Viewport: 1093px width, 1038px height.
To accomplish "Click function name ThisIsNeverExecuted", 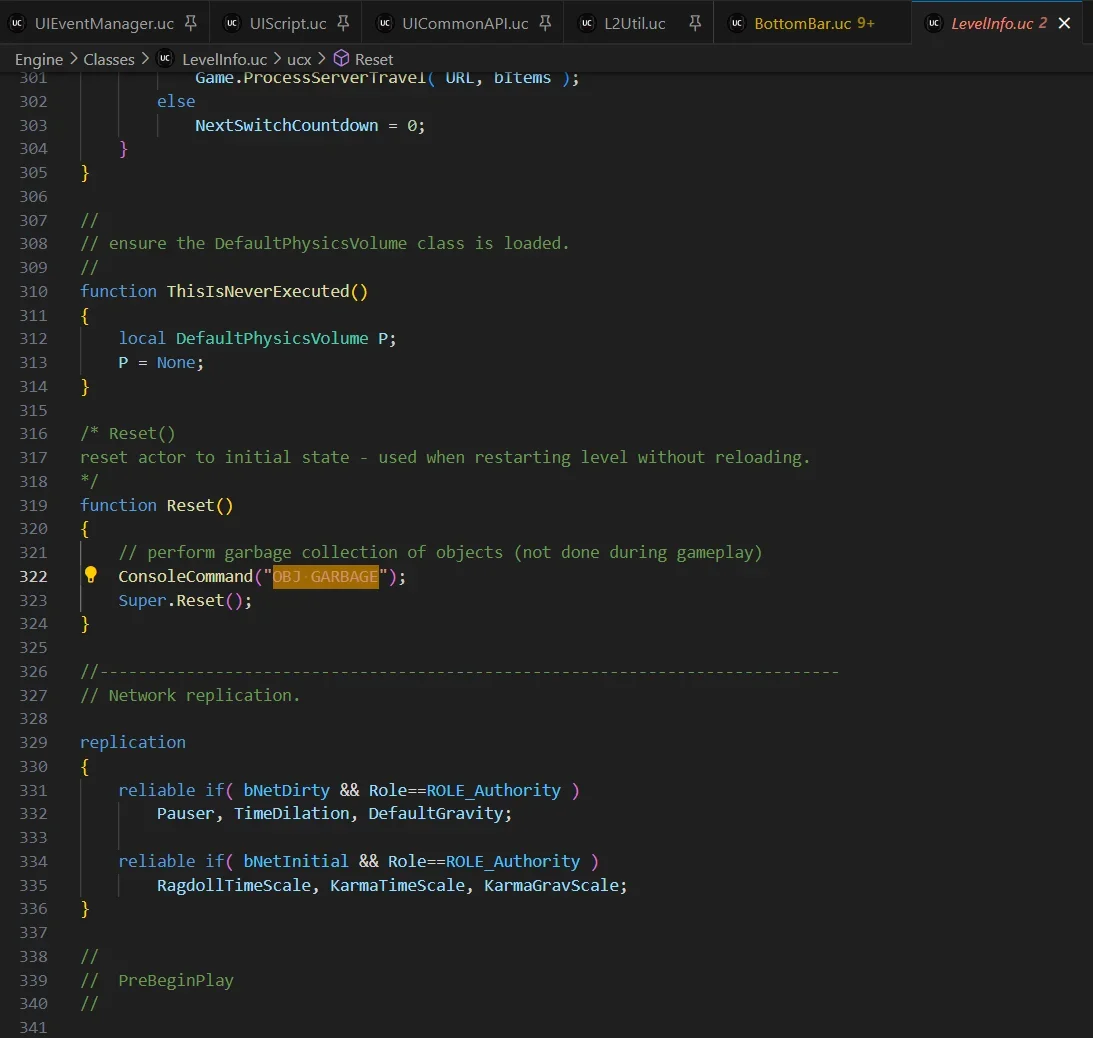I will (x=258, y=291).
